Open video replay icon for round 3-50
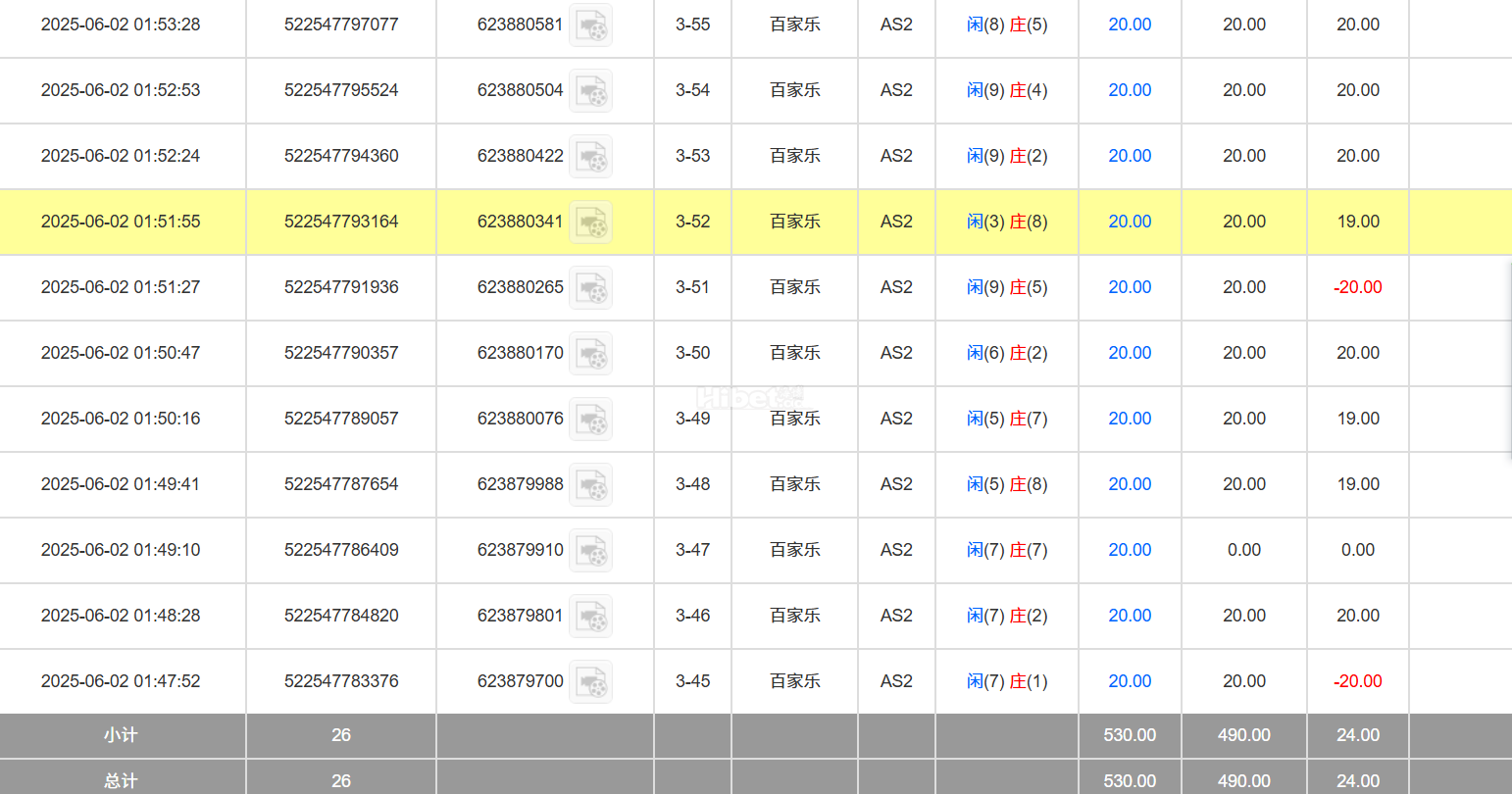1512x794 pixels. pos(591,354)
